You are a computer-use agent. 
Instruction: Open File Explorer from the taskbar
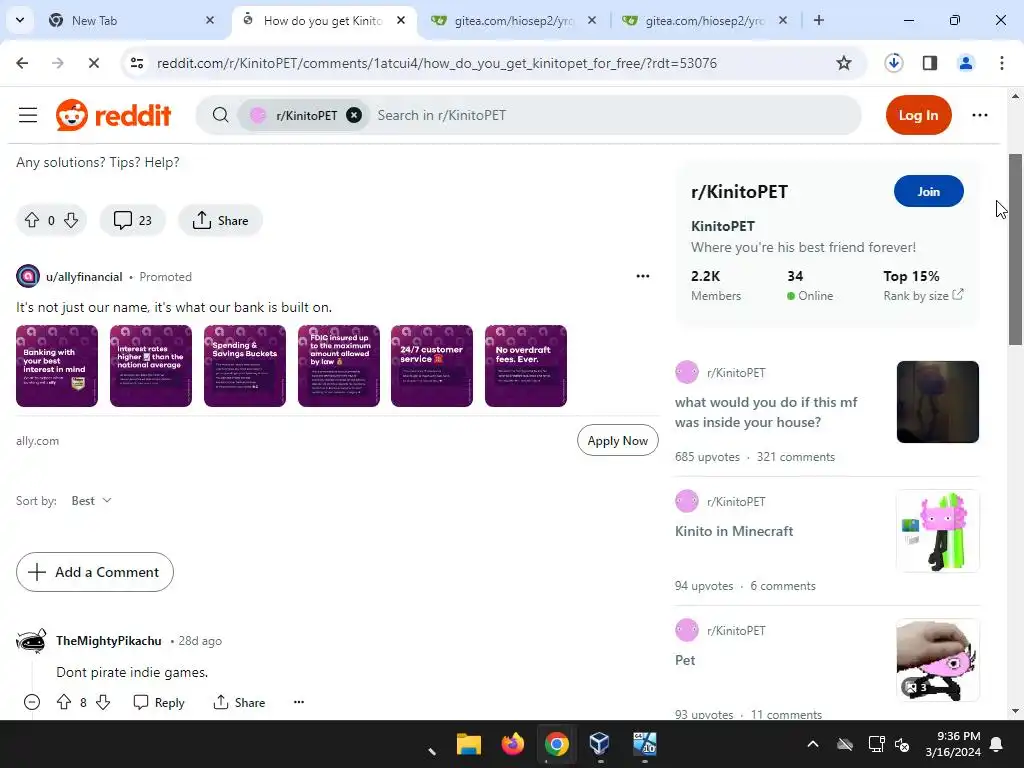click(x=469, y=744)
